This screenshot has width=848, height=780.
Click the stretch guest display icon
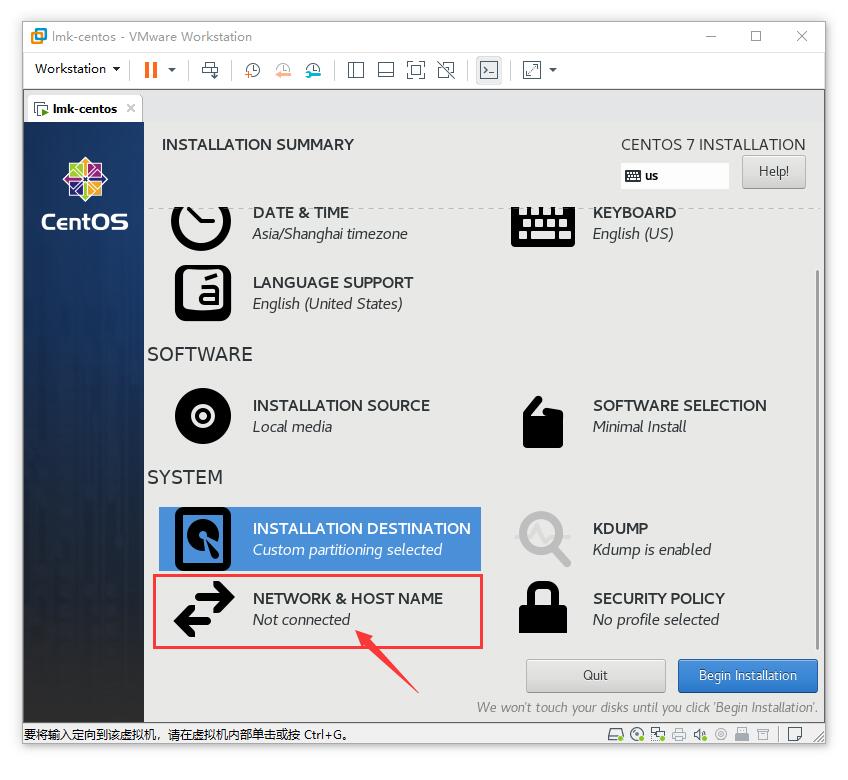[532, 70]
